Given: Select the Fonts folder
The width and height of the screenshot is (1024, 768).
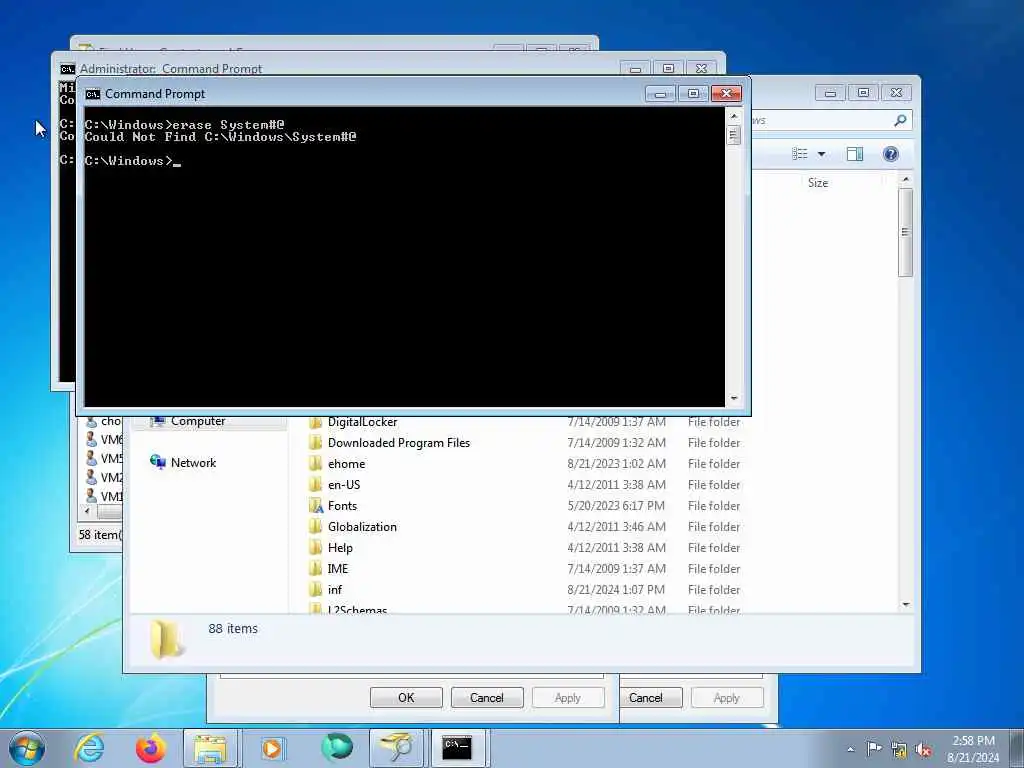Looking at the screenshot, I should pos(342,505).
